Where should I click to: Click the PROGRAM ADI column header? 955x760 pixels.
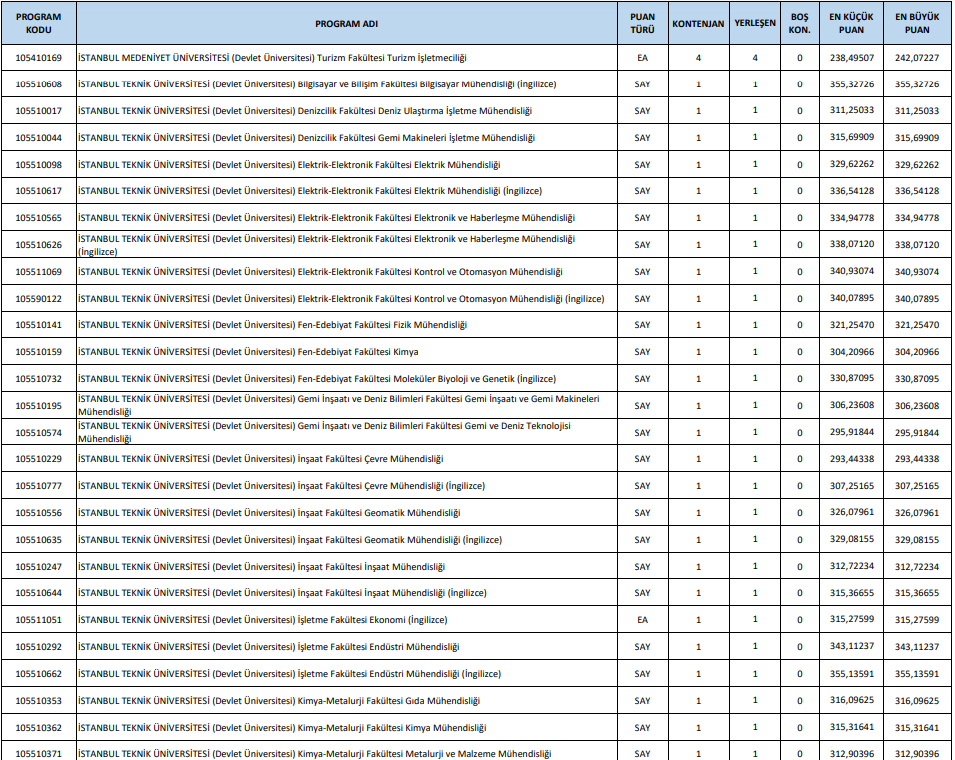tap(344, 23)
